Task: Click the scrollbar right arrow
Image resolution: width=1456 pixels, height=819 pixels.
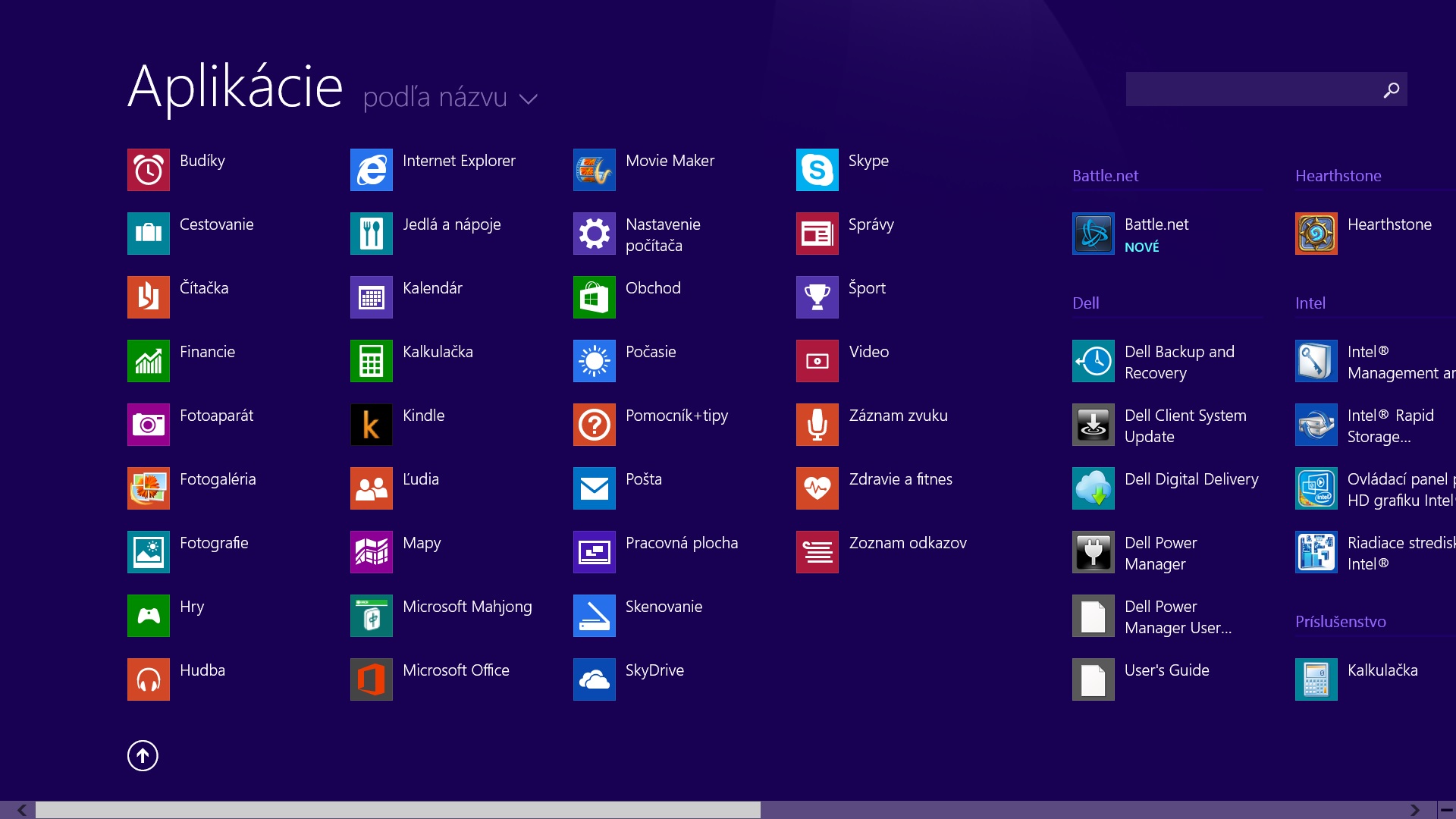Action: (1415, 810)
